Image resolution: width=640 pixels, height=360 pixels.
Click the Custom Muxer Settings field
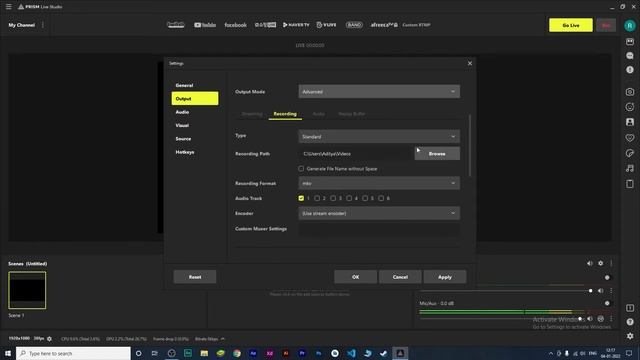[379, 229]
